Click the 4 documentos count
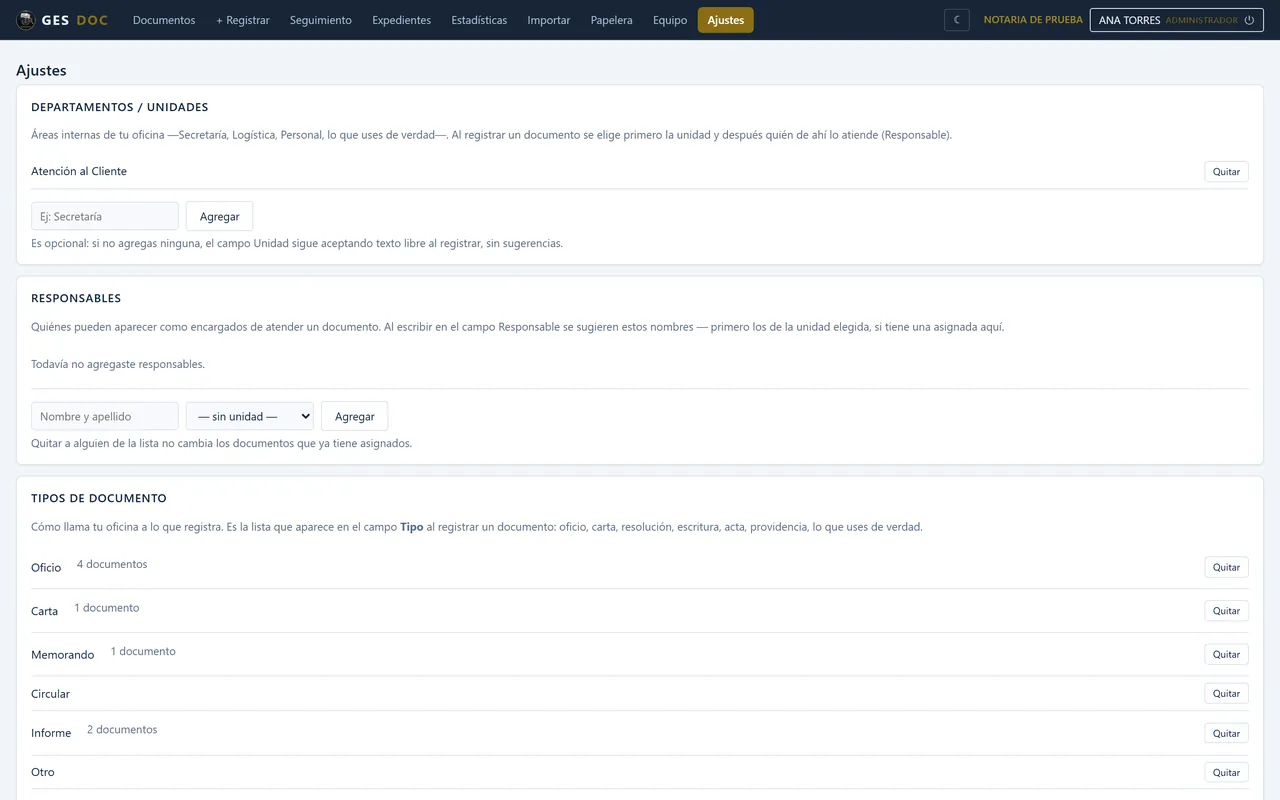This screenshot has height=800, width=1280. point(112,564)
